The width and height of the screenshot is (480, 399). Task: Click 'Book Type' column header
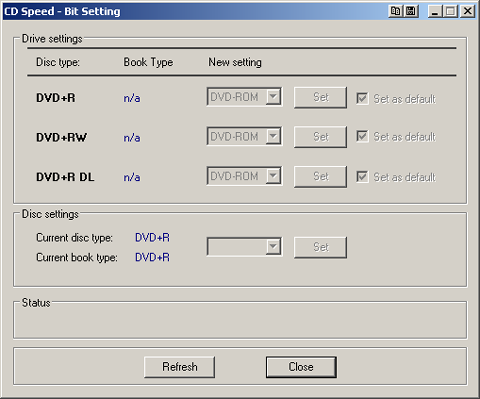point(148,62)
